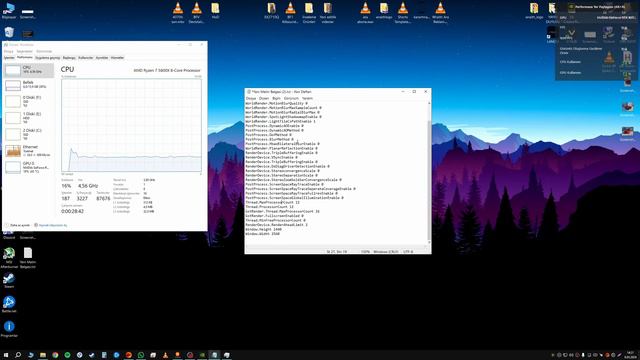The image size is (640, 360).
Task: Select Ethernet in Task Manager sidebar
Action: tap(29, 151)
